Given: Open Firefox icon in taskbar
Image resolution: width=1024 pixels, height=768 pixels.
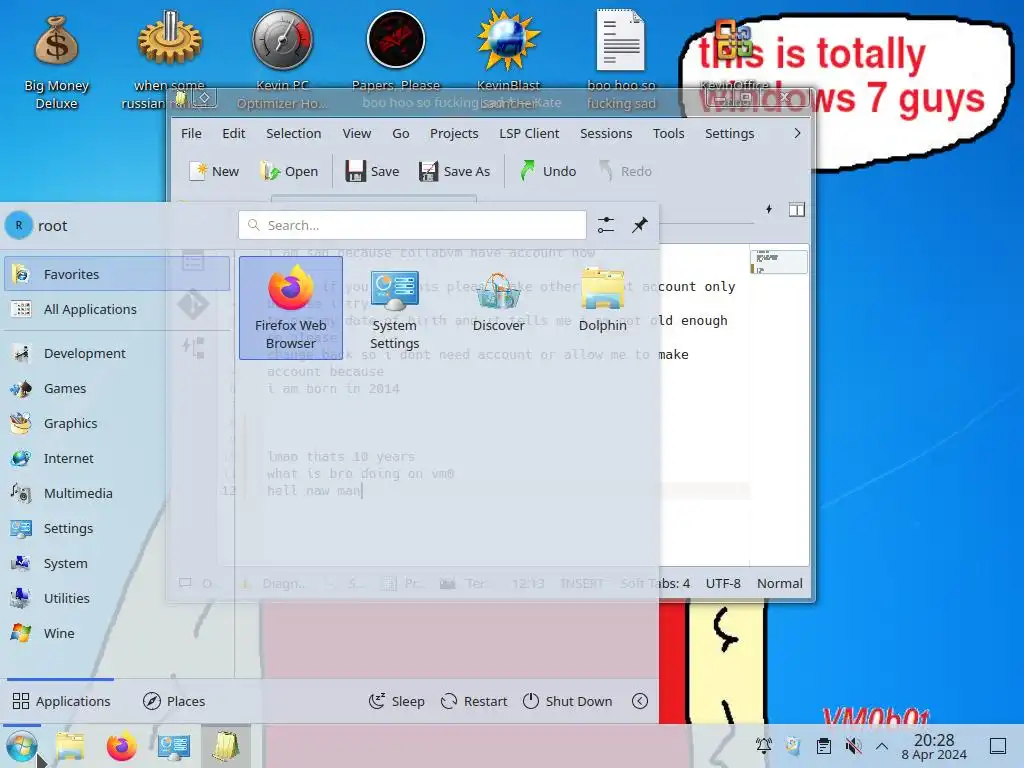Looking at the screenshot, I should (x=121, y=746).
